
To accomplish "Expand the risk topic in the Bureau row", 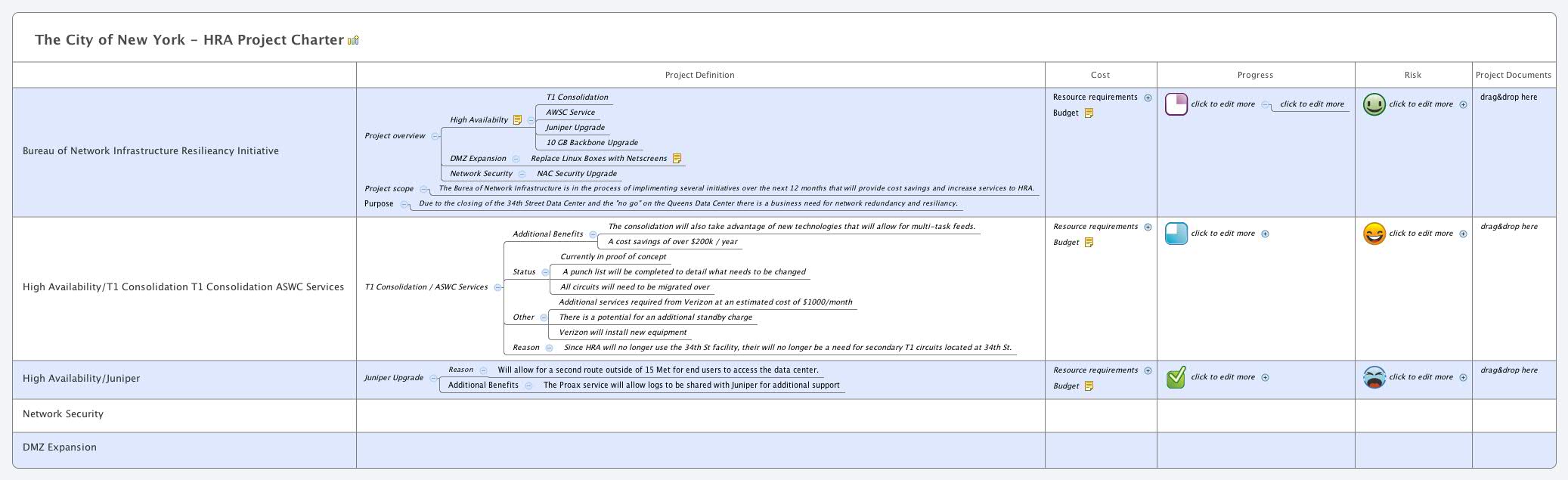I will [1463, 104].
